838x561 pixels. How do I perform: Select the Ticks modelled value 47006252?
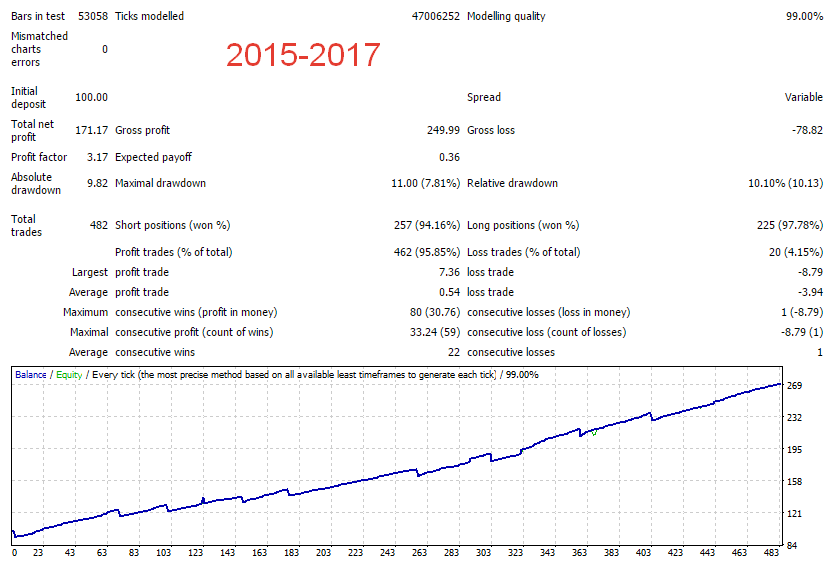click(x=436, y=17)
